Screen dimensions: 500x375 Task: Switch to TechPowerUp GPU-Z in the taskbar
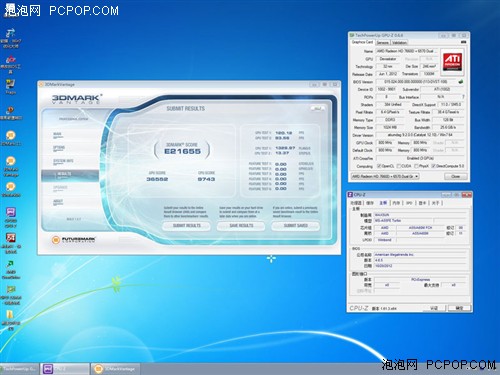point(19,369)
